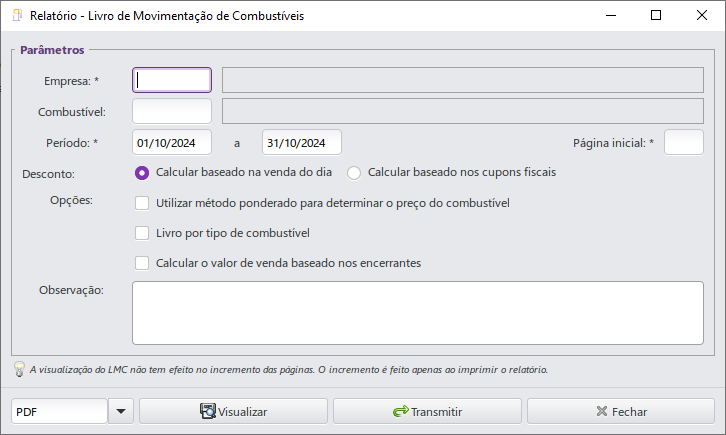Click the period end date 31/10/2024
The image size is (726, 435).
tap(302, 143)
